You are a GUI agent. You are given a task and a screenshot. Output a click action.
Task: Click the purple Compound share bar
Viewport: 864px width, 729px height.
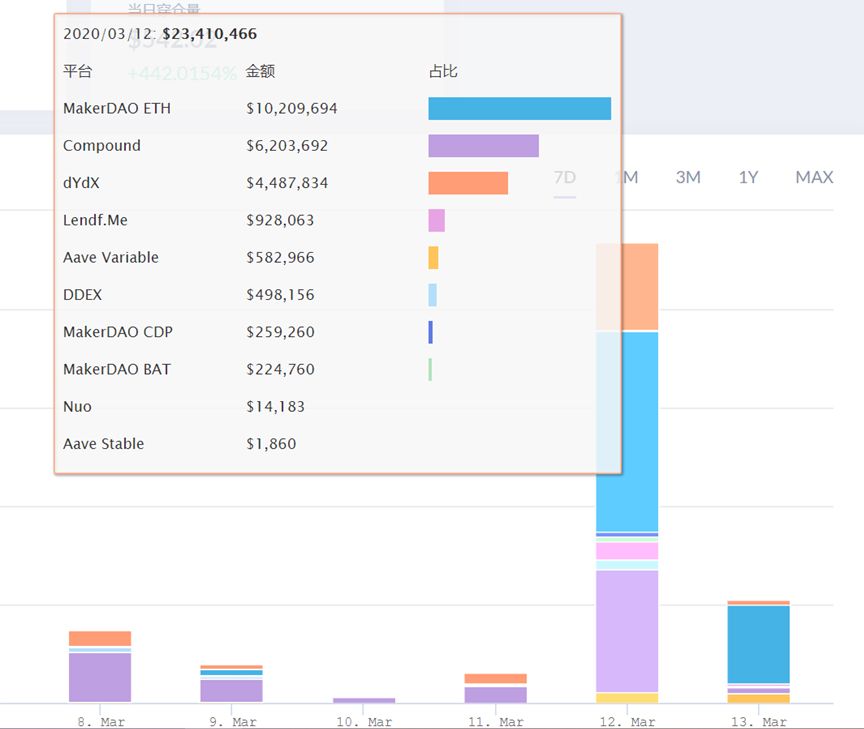[483, 146]
